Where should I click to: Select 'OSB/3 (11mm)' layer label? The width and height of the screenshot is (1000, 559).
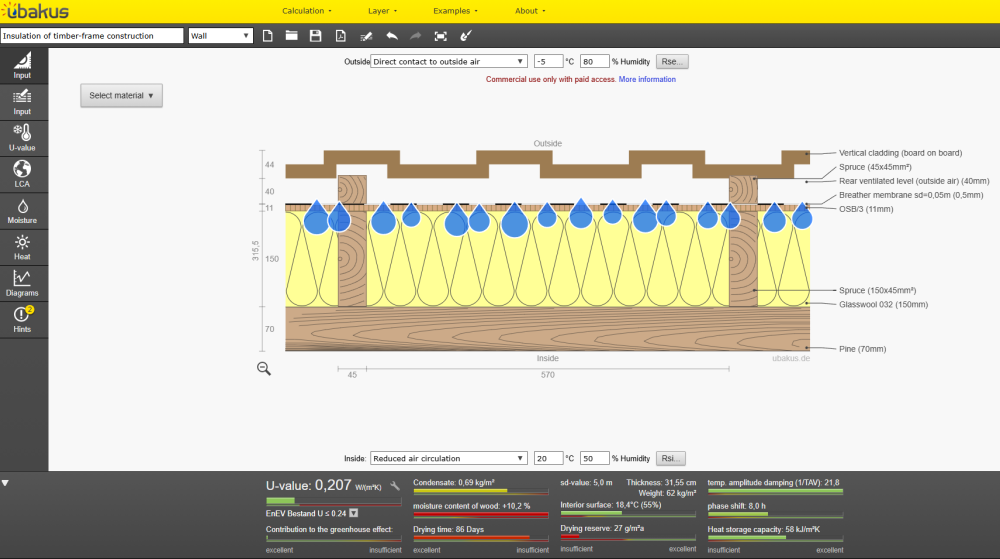tap(866, 209)
